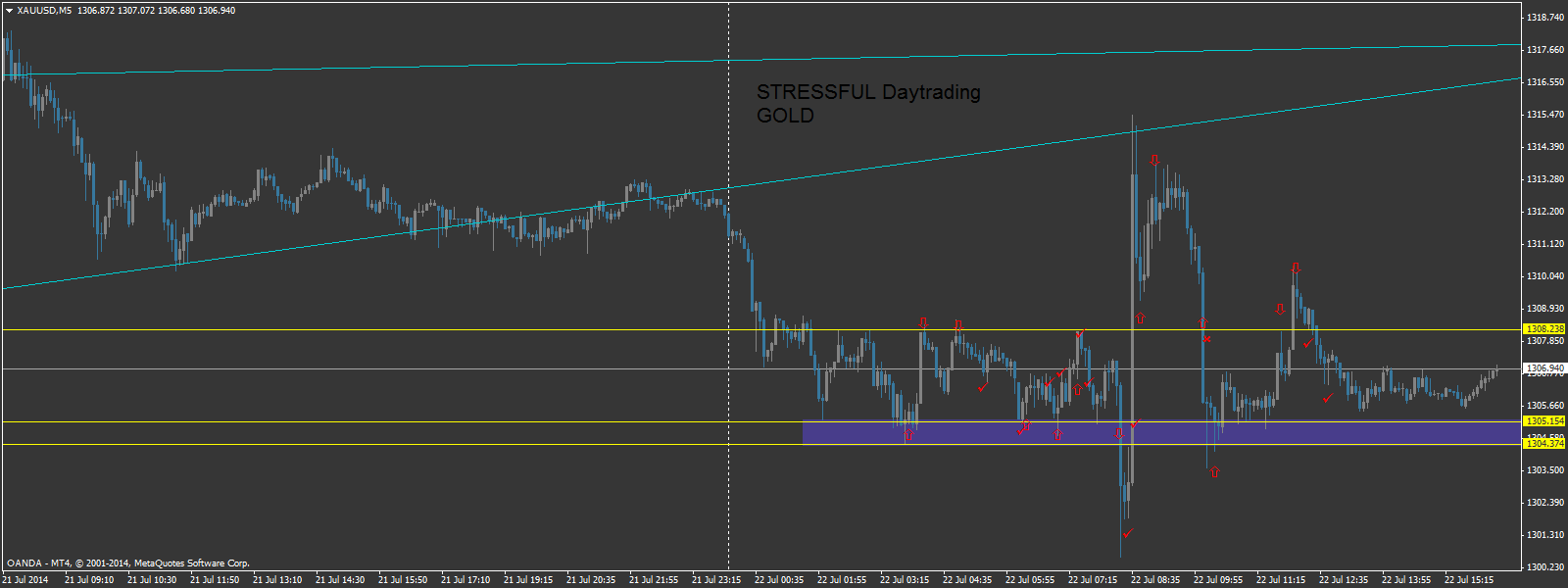
Task: Select the red down arrow beside the 1314 spike
Action: (x=1155, y=160)
